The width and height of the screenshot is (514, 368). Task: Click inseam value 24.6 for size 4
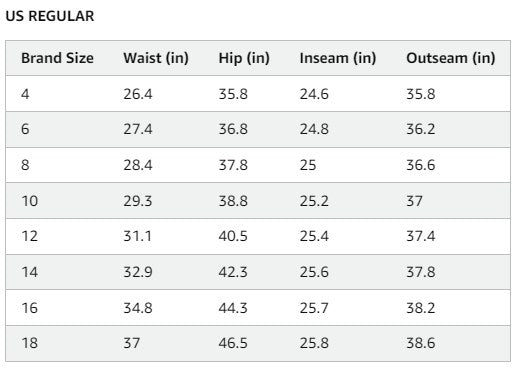click(x=314, y=94)
